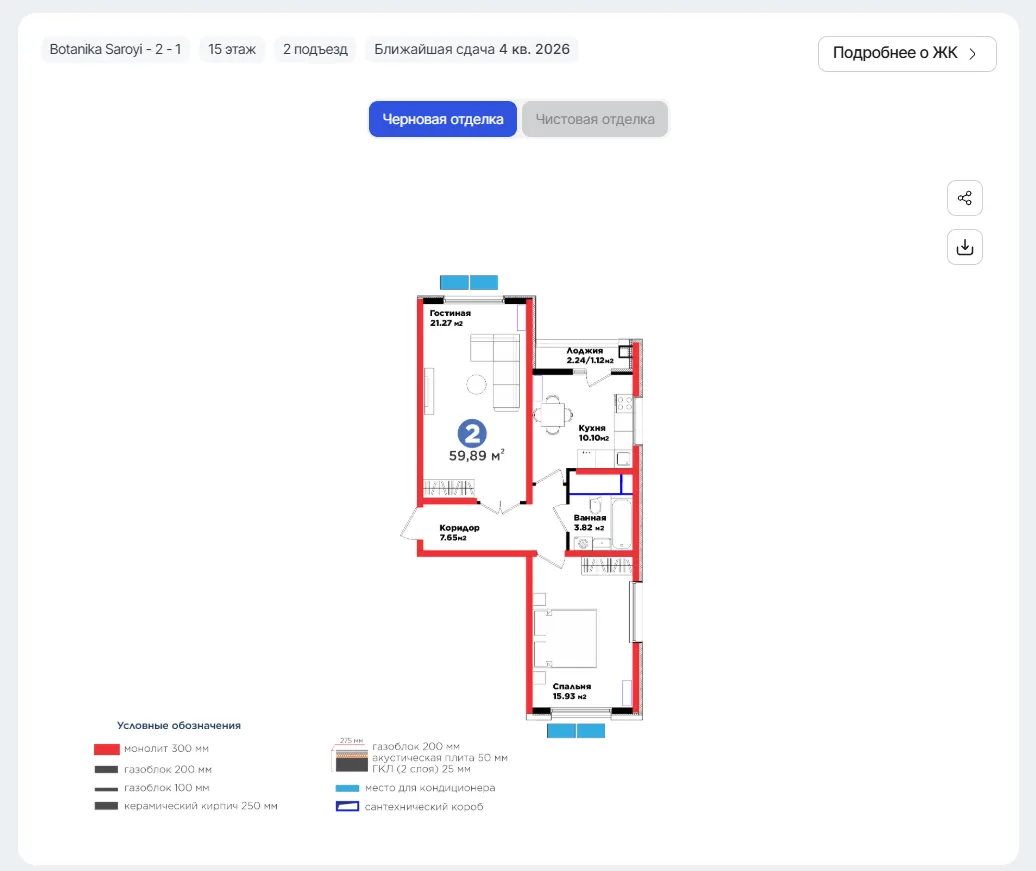
Task: Click the blue number 2 room badge
Action: [x=472, y=434]
